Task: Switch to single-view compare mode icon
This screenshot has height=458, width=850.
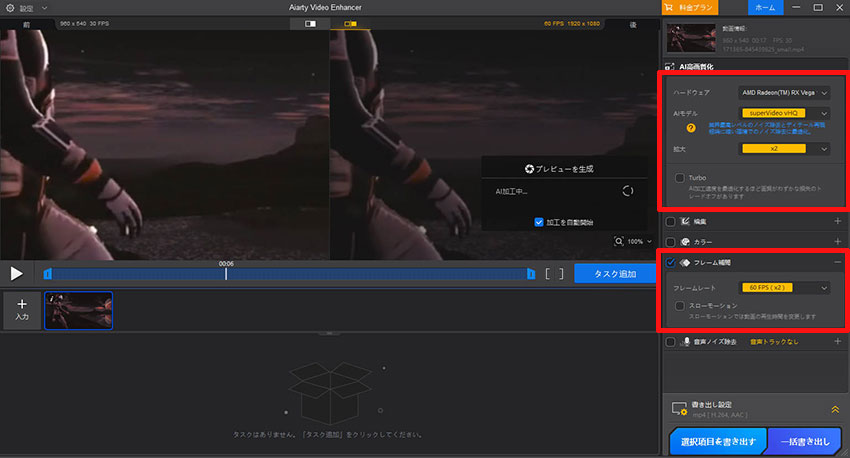Action: click(x=310, y=24)
